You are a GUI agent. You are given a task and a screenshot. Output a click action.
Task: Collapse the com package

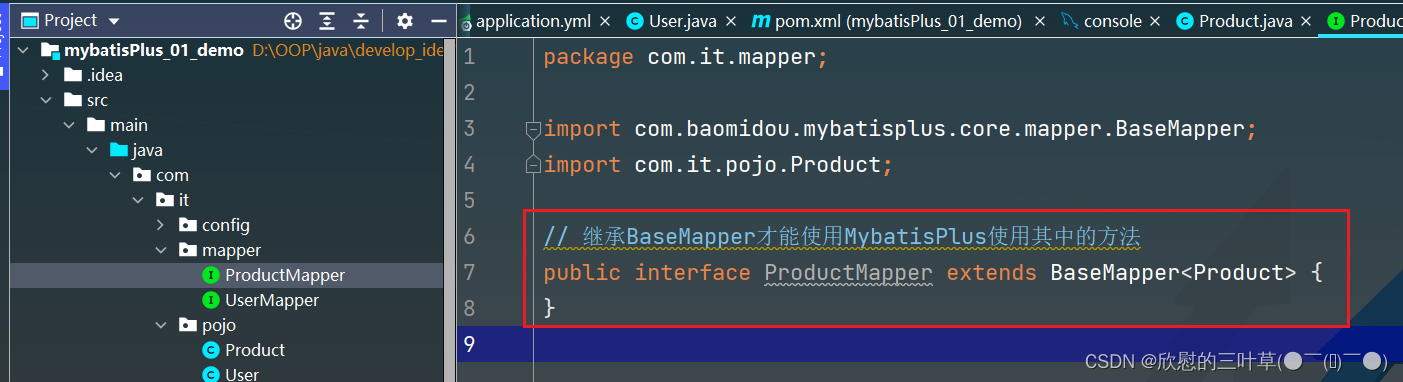[114, 175]
